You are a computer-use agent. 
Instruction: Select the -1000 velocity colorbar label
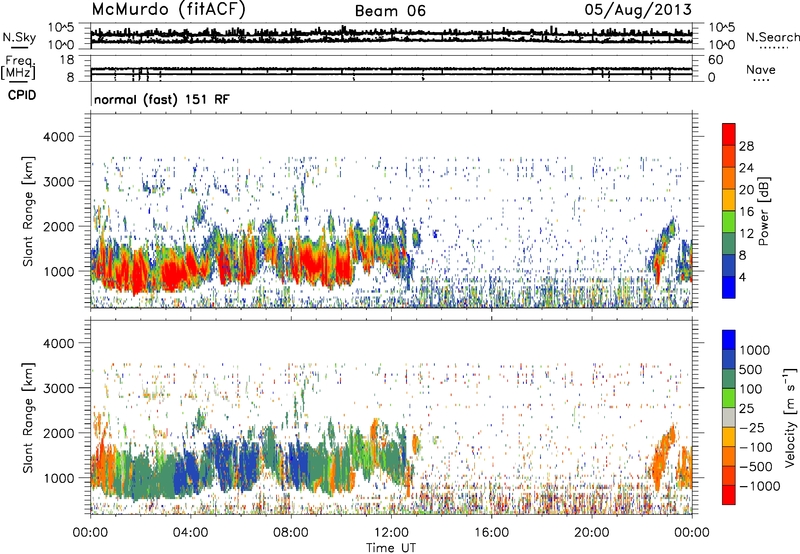pos(760,486)
